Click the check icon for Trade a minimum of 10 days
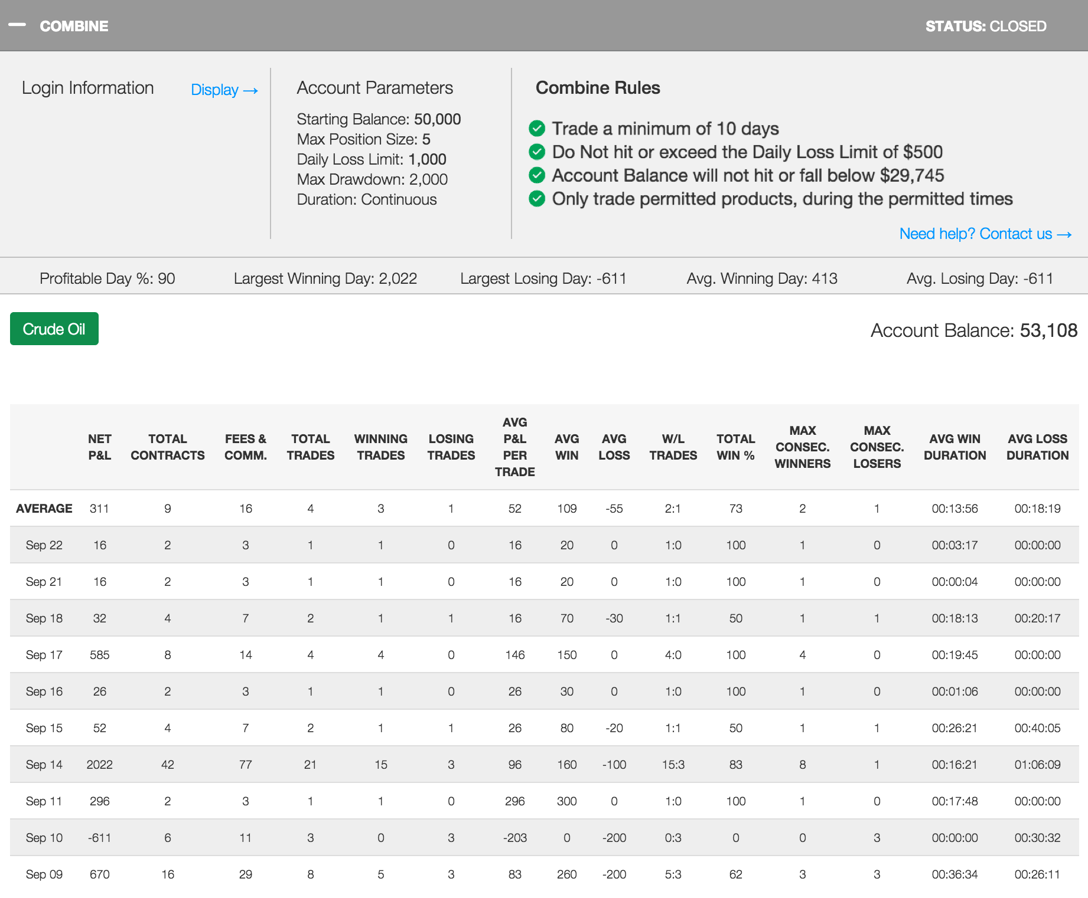 click(537, 128)
